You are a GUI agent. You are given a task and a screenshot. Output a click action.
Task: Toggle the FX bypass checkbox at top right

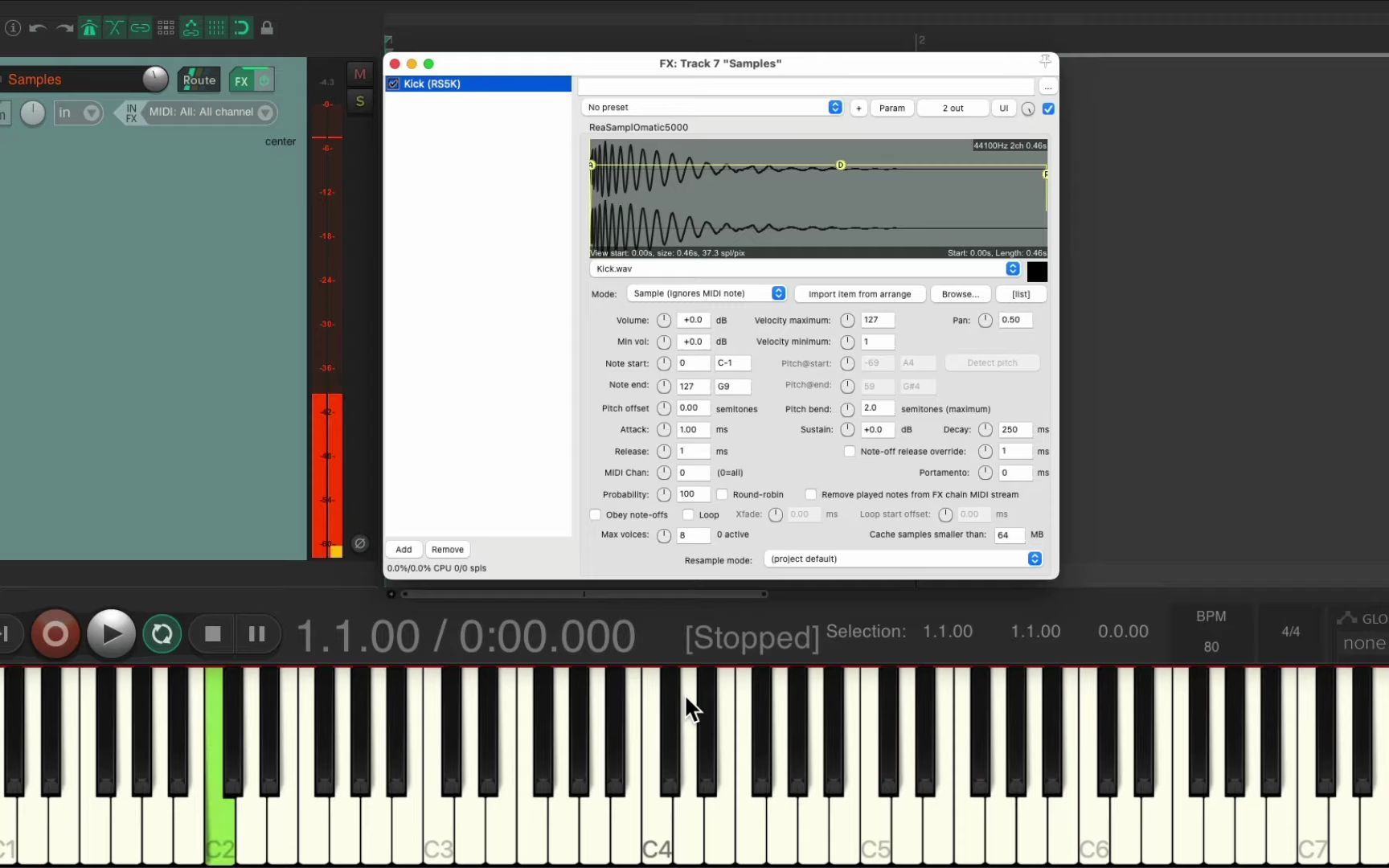tap(1048, 108)
